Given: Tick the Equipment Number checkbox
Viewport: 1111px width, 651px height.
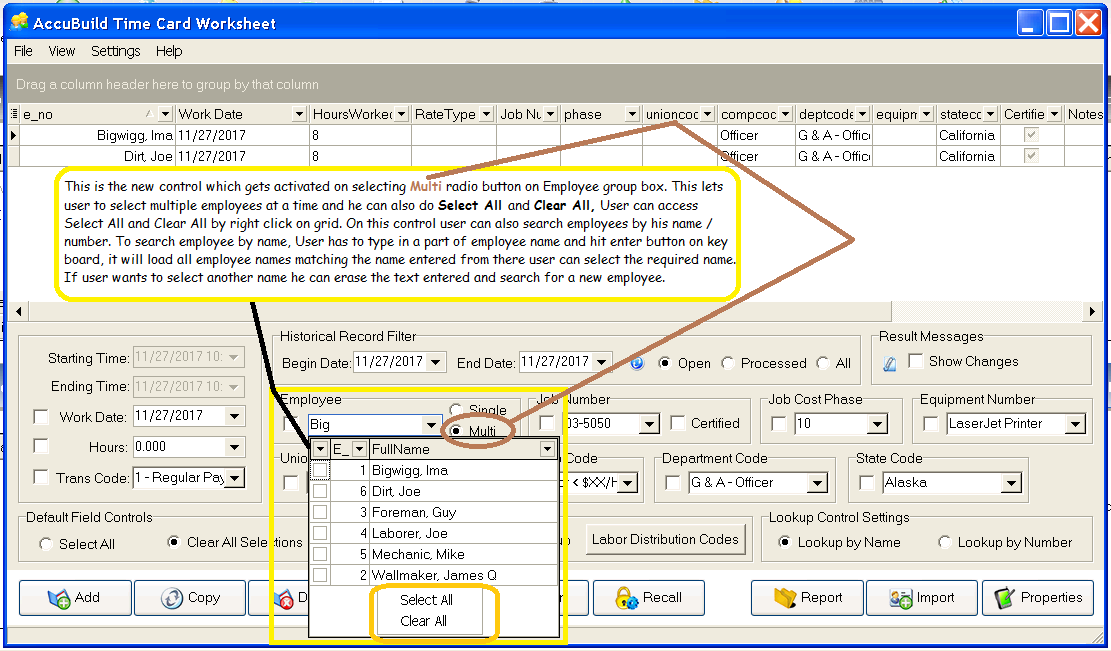Looking at the screenshot, I should (x=931, y=424).
